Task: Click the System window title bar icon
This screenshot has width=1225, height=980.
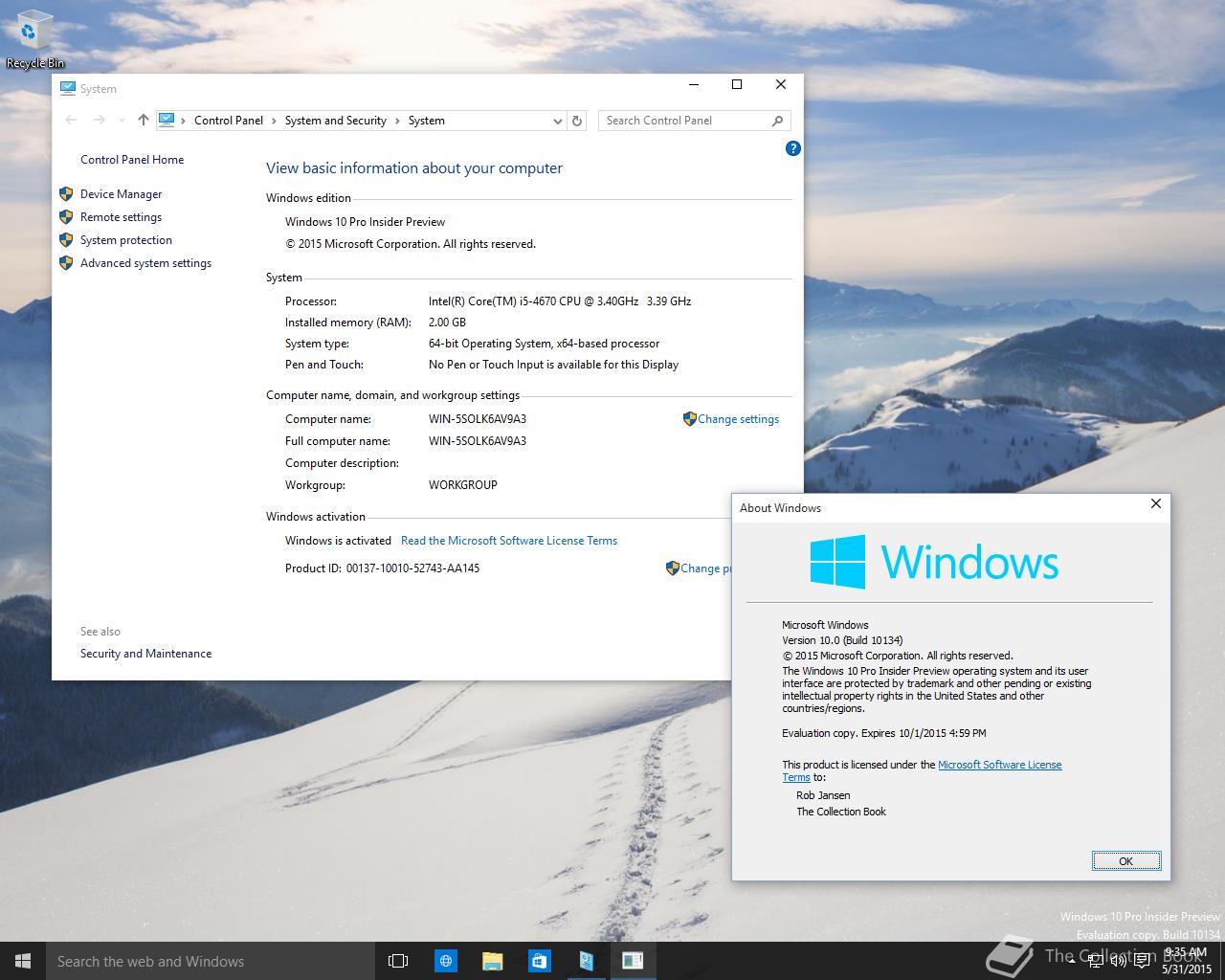Action: point(68,88)
